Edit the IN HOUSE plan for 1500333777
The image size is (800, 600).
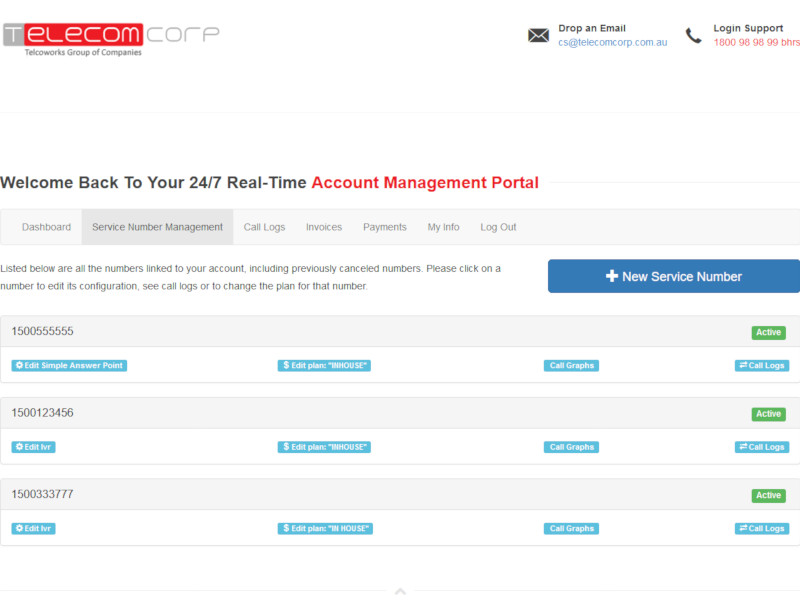pyautogui.click(x=325, y=529)
